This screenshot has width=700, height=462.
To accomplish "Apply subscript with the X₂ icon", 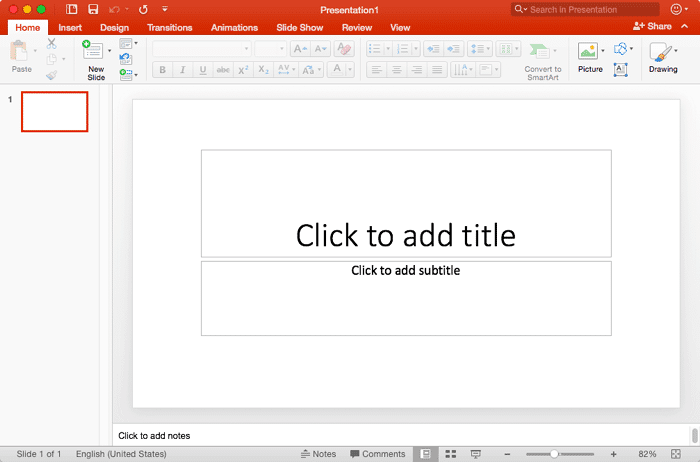I will (x=263, y=70).
